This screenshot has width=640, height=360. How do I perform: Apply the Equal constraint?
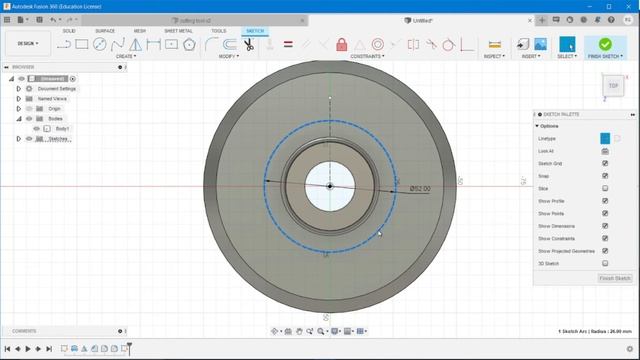[288, 44]
